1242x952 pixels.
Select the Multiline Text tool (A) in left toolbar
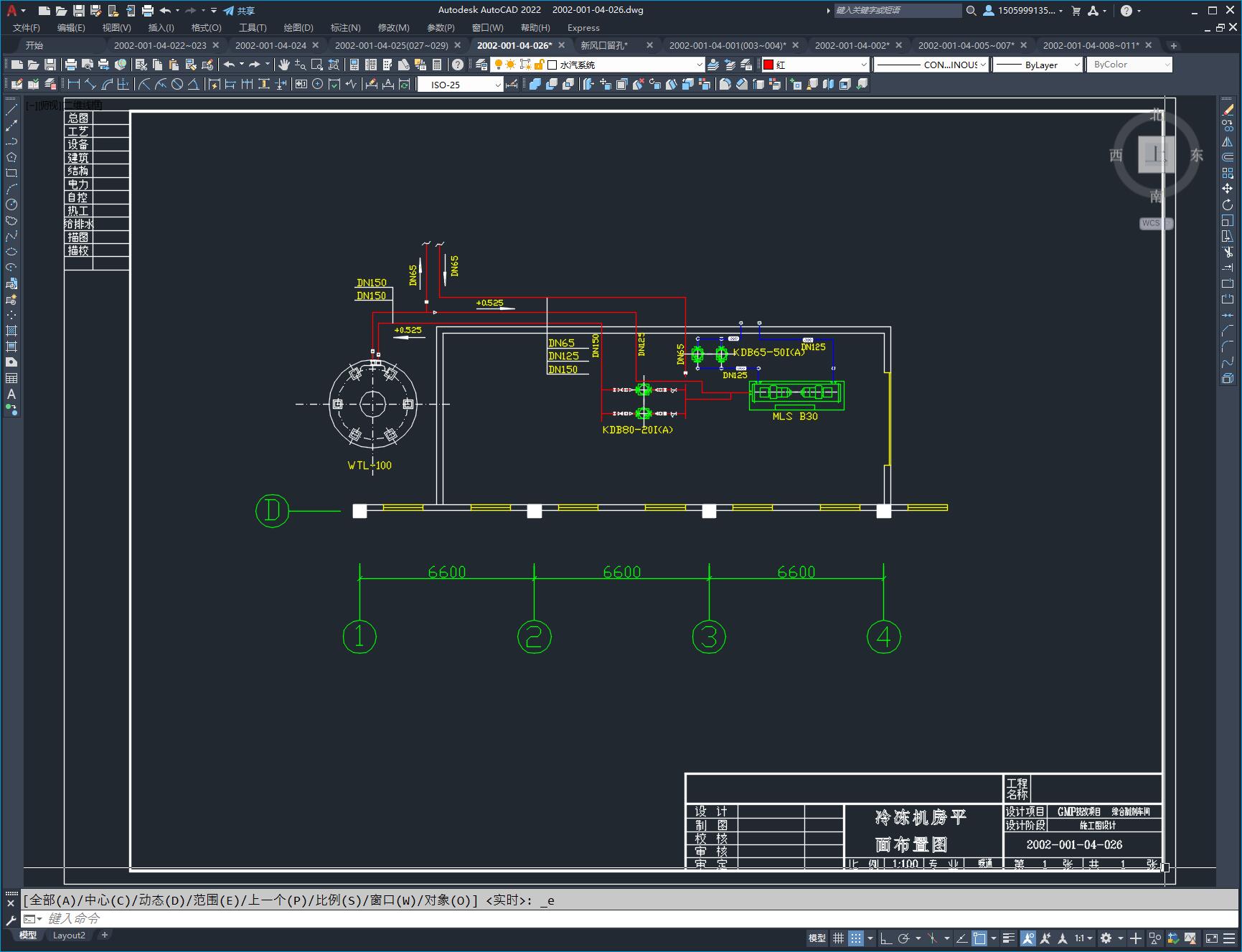coord(11,394)
